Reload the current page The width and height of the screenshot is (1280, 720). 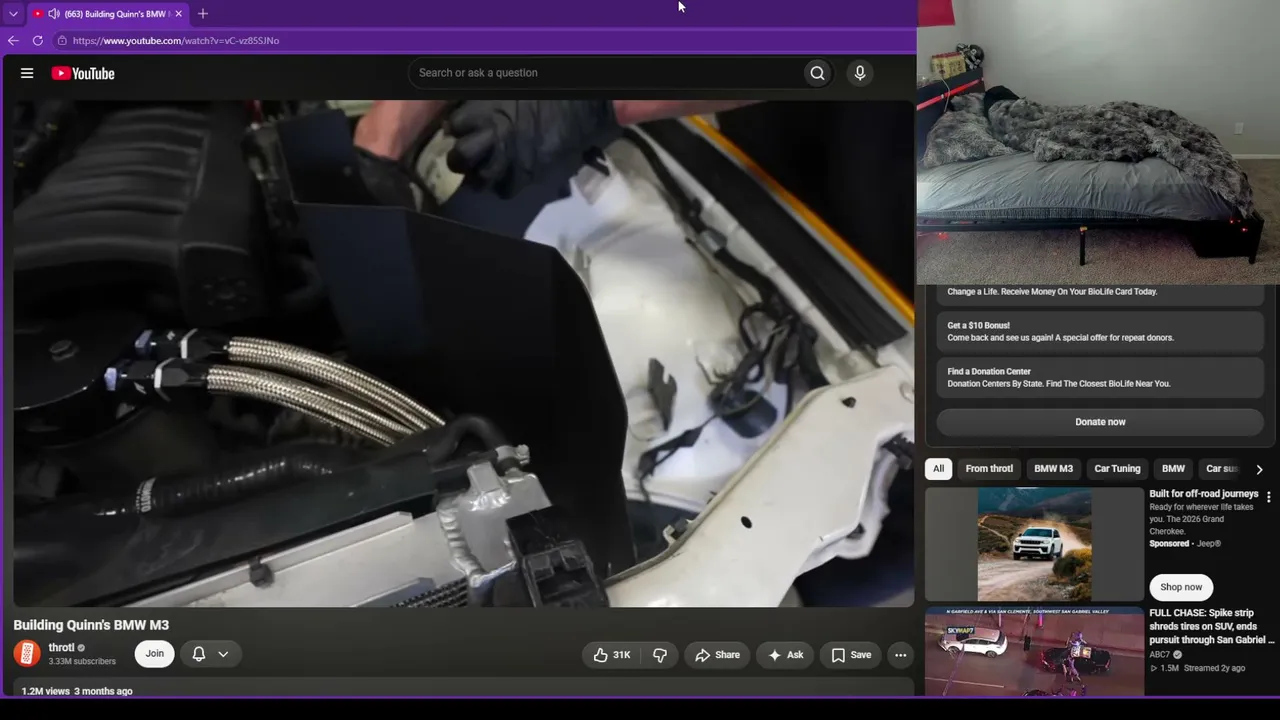coord(38,41)
